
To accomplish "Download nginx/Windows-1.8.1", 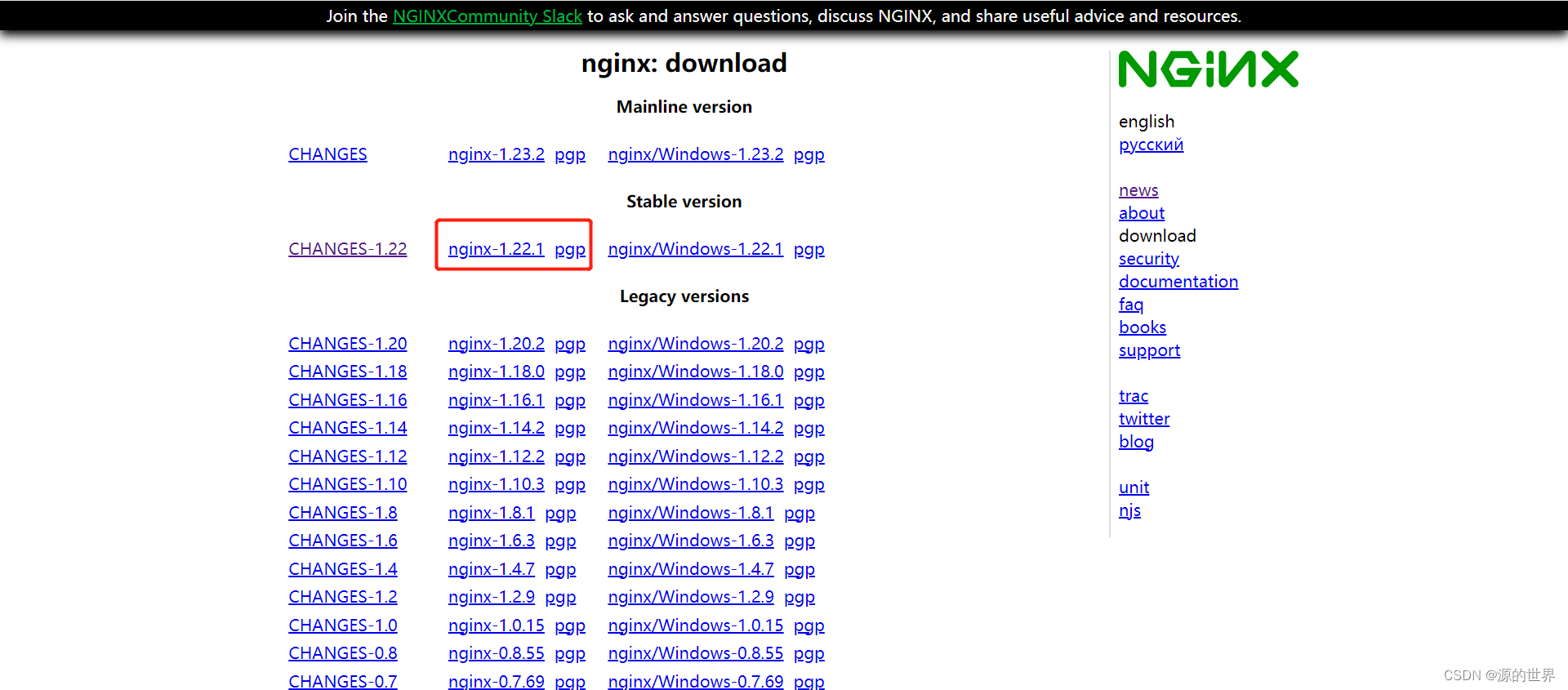I will pyautogui.click(x=691, y=513).
